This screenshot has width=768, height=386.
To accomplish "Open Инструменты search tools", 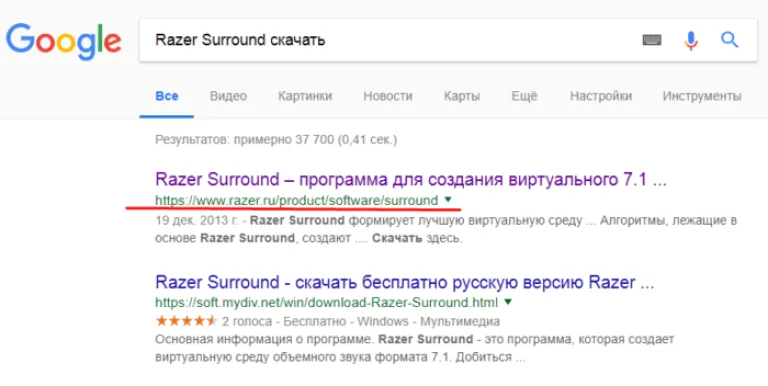I will [702, 96].
